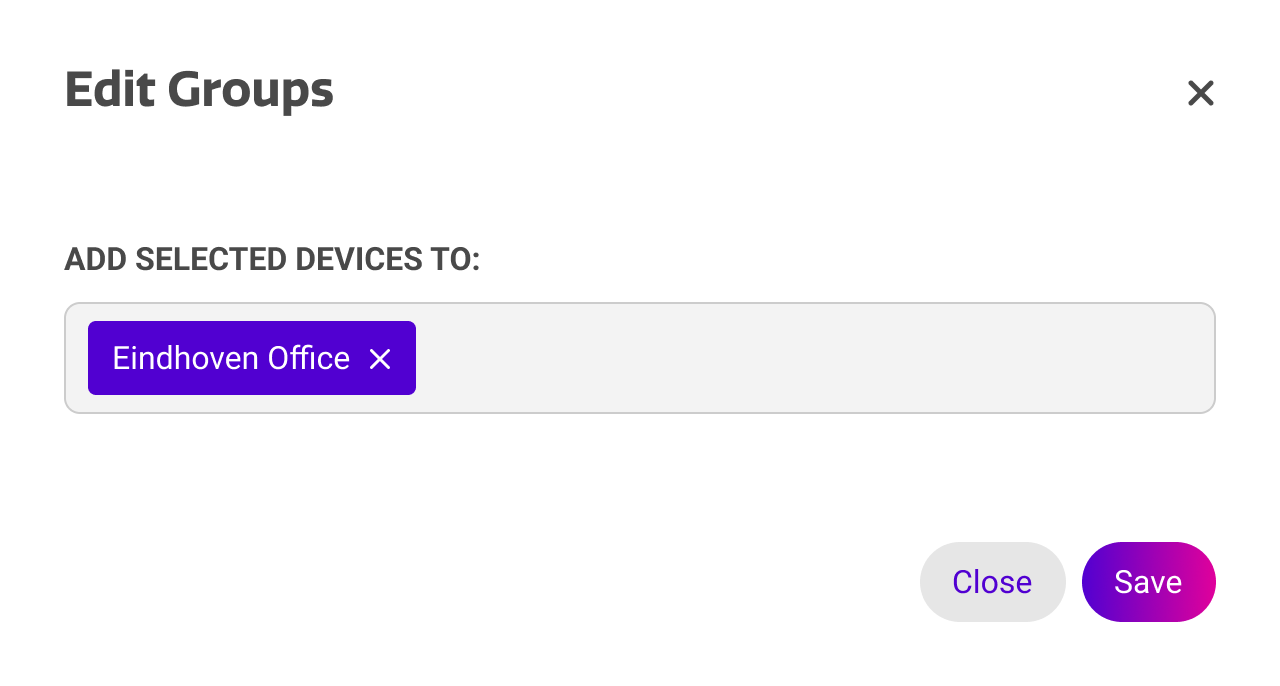
Task: Cancel editing via the Close button
Action: click(992, 582)
